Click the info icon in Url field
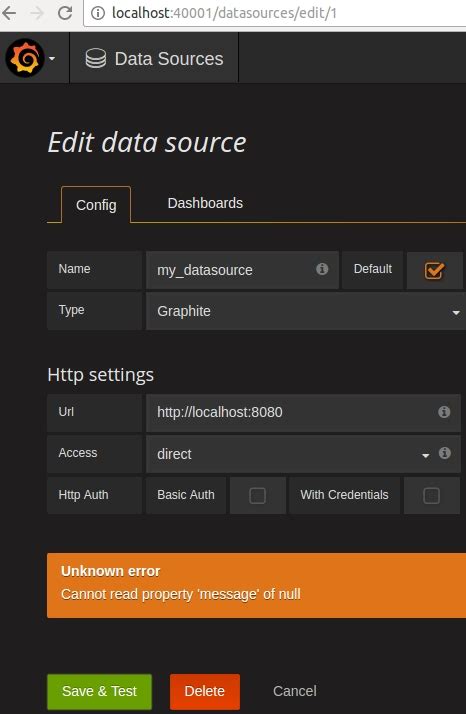Image resolution: width=466 pixels, height=714 pixels. [444, 412]
